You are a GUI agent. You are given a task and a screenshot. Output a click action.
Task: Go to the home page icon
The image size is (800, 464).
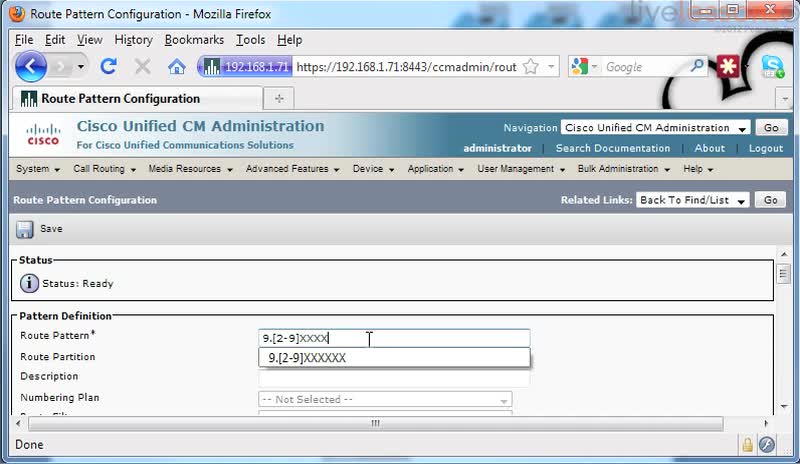pos(177,66)
